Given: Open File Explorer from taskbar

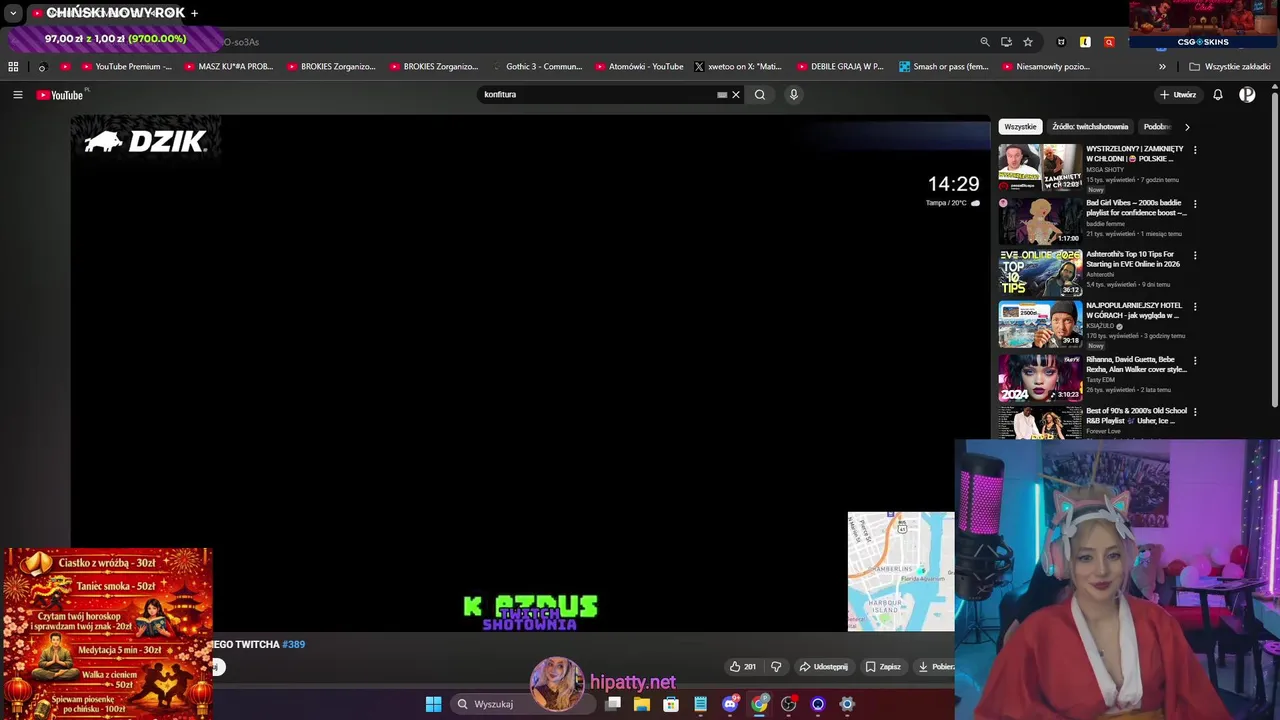Looking at the screenshot, I should (642, 704).
